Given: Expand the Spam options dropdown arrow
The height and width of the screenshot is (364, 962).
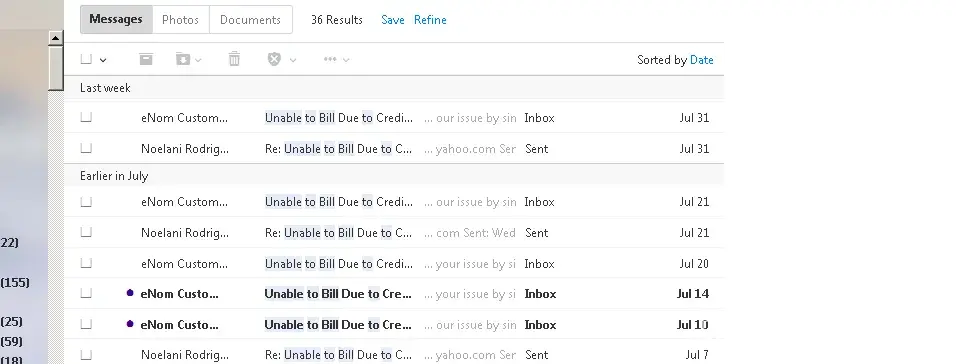Looking at the screenshot, I should pyautogui.click(x=293, y=60).
